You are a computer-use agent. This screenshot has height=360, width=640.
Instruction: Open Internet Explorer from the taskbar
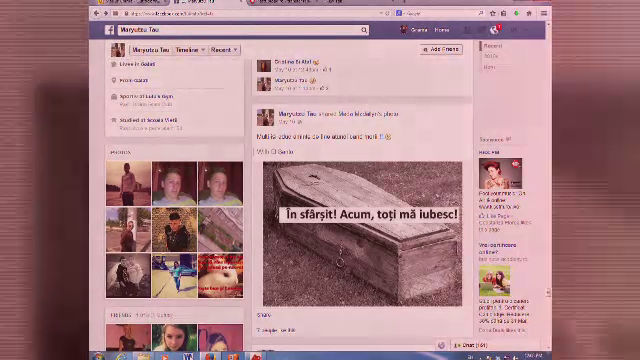pos(120,357)
